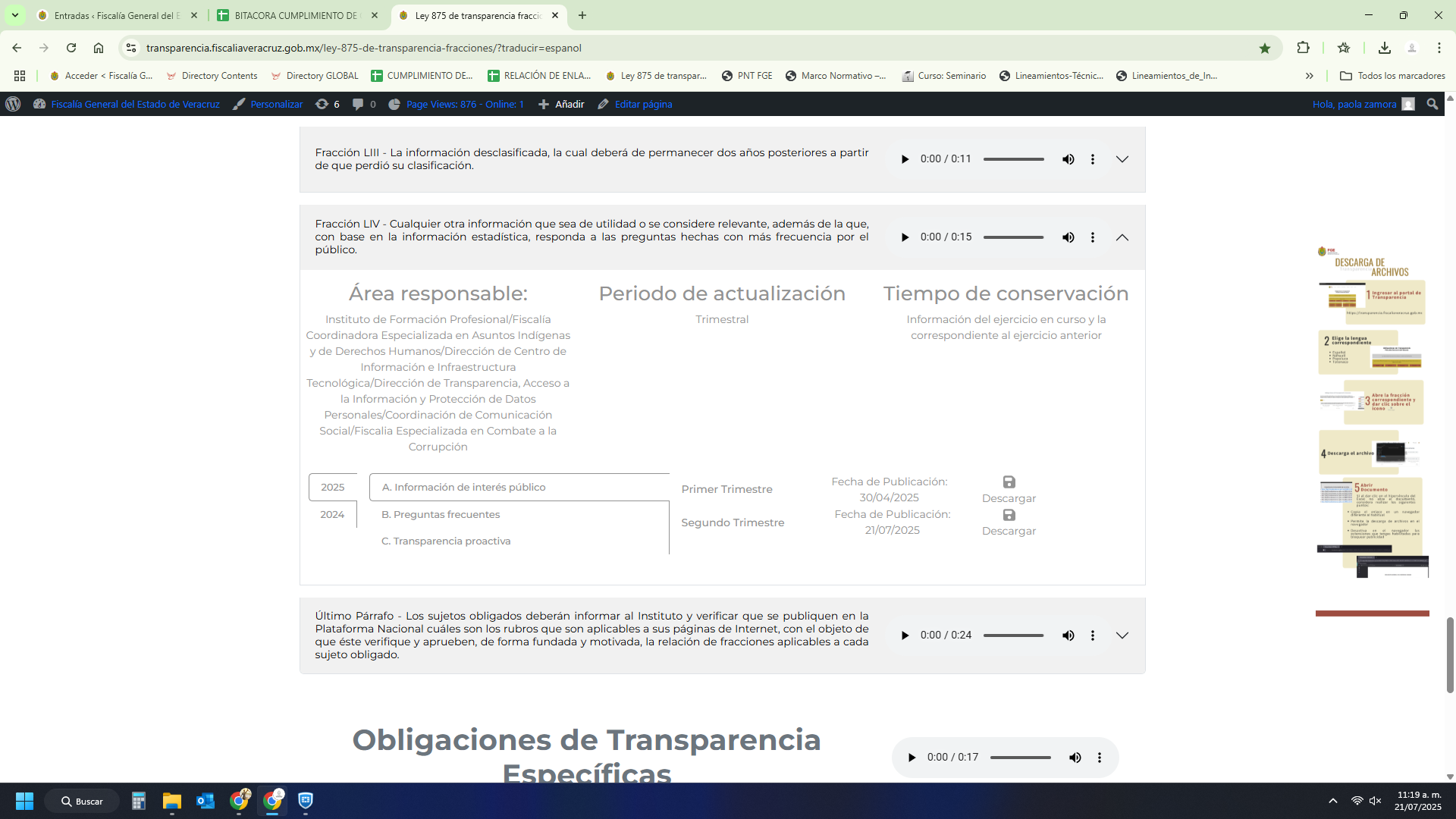Click Fracción LIV audio progress slider
The height and width of the screenshot is (819, 1456).
pos(1013,237)
